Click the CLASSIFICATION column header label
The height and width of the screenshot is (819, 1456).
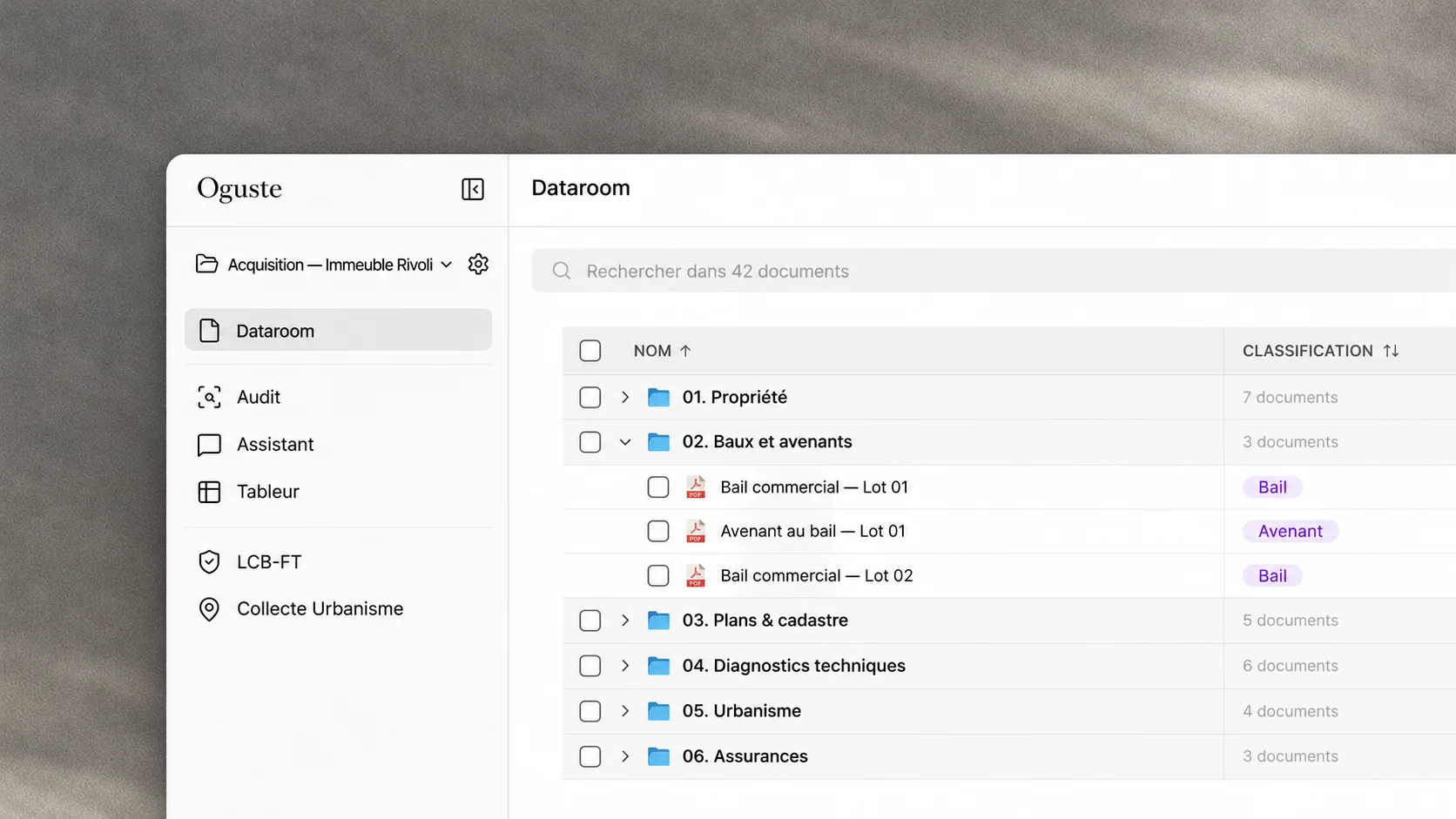1307,351
